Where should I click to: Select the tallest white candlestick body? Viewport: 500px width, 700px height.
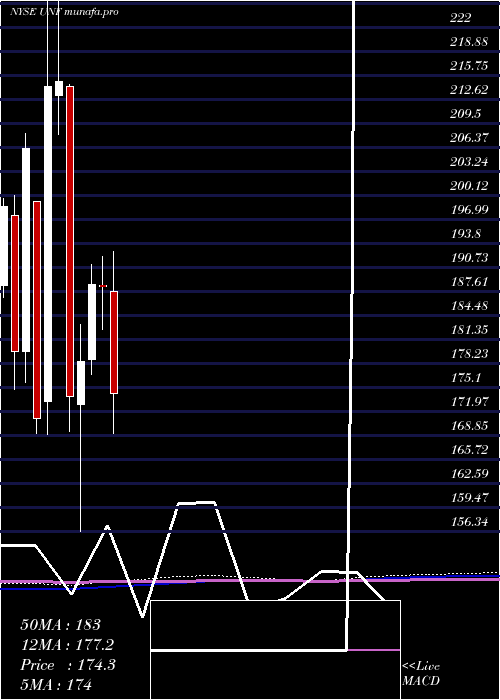[x=48, y=244]
